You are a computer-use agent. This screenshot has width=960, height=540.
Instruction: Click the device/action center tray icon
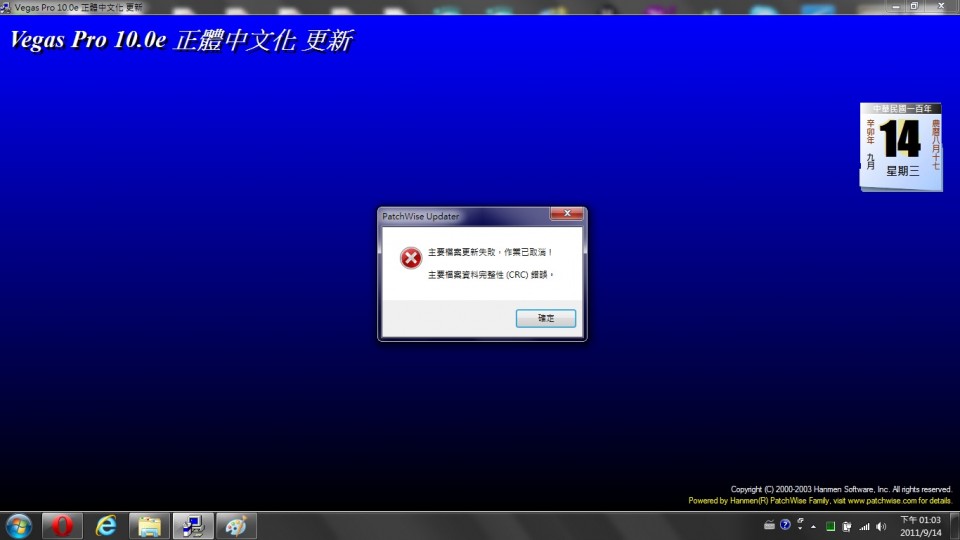coord(847,527)
